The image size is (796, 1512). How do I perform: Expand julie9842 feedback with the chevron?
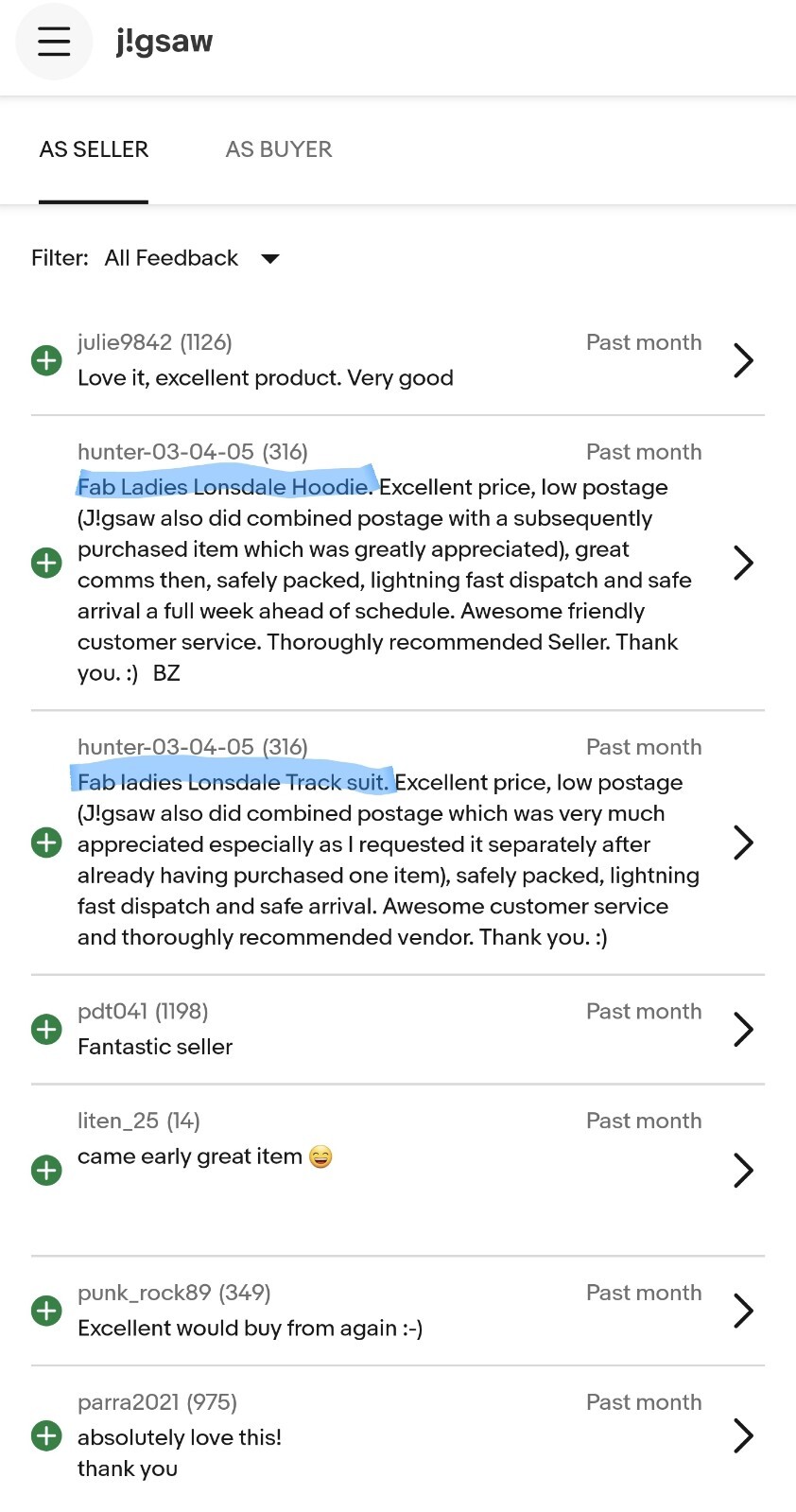pyautogui.click(x=744, y=360)
